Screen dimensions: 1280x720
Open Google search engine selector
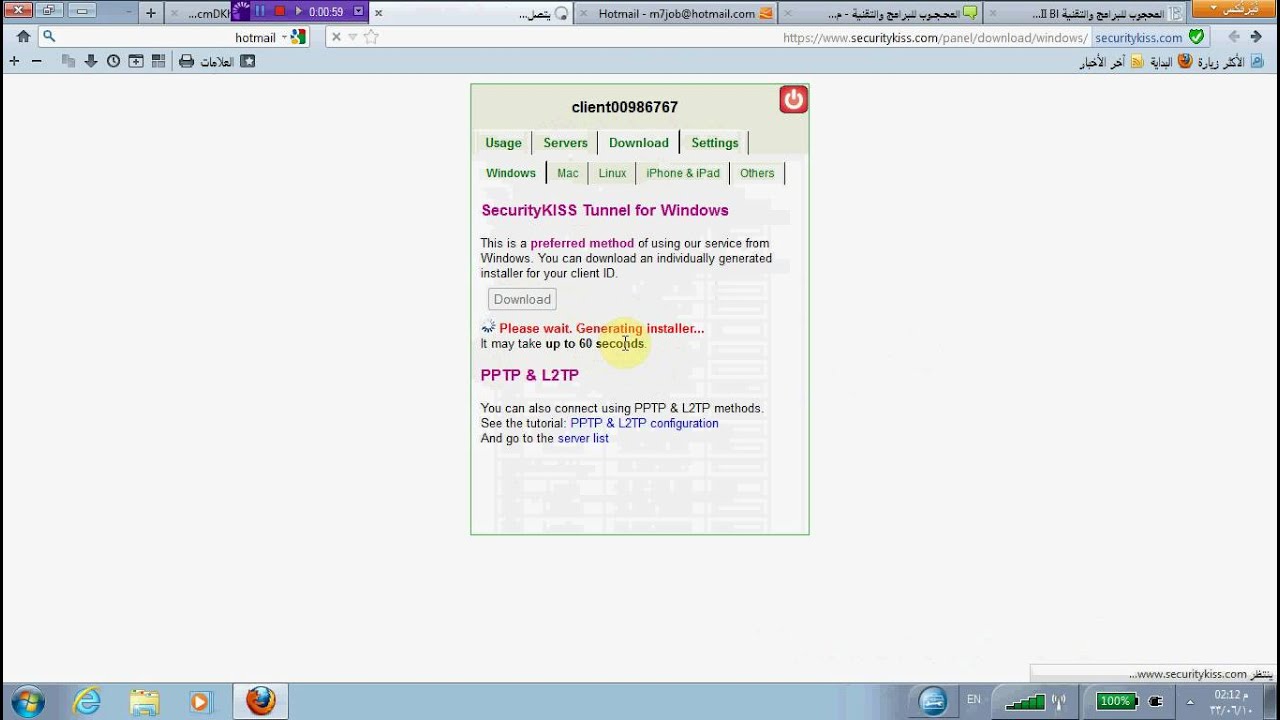(294, 37)
